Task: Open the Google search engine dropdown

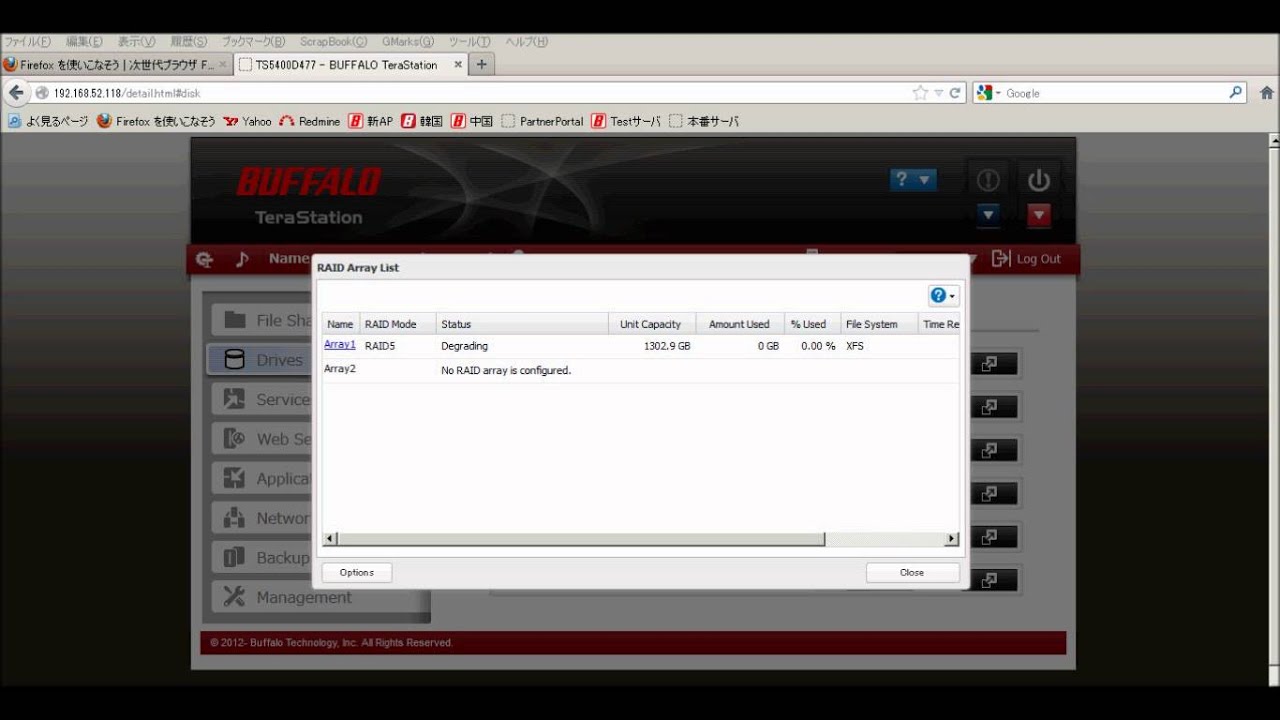Action: click(x=988, y=93)
